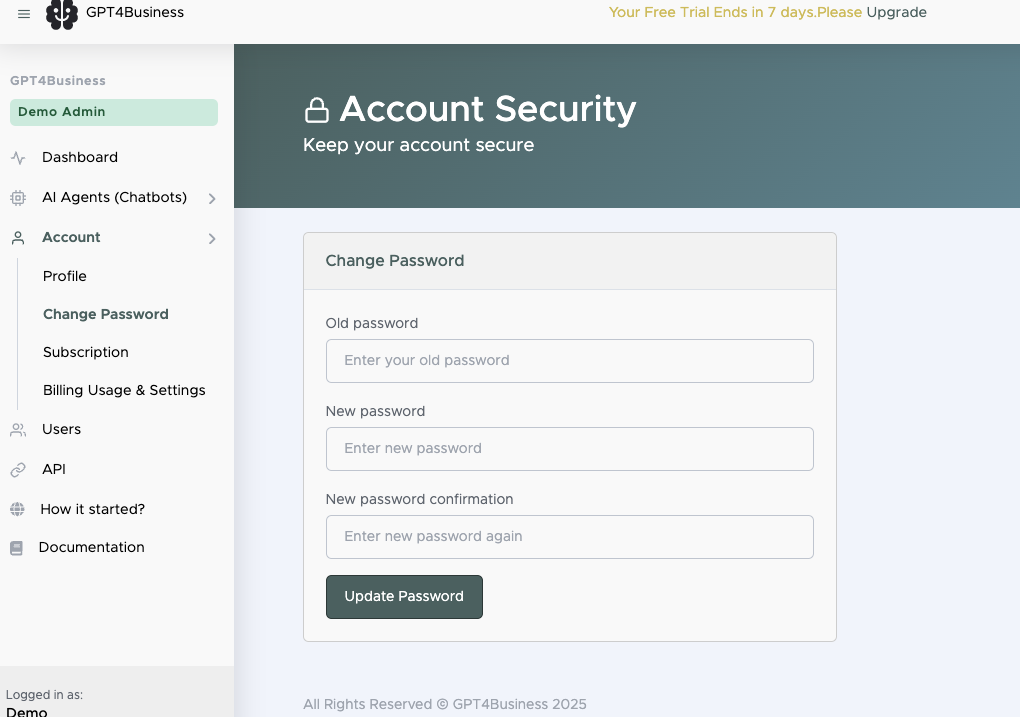Click the New password confirmation field

pyautogui.click(x=569, y=537)
